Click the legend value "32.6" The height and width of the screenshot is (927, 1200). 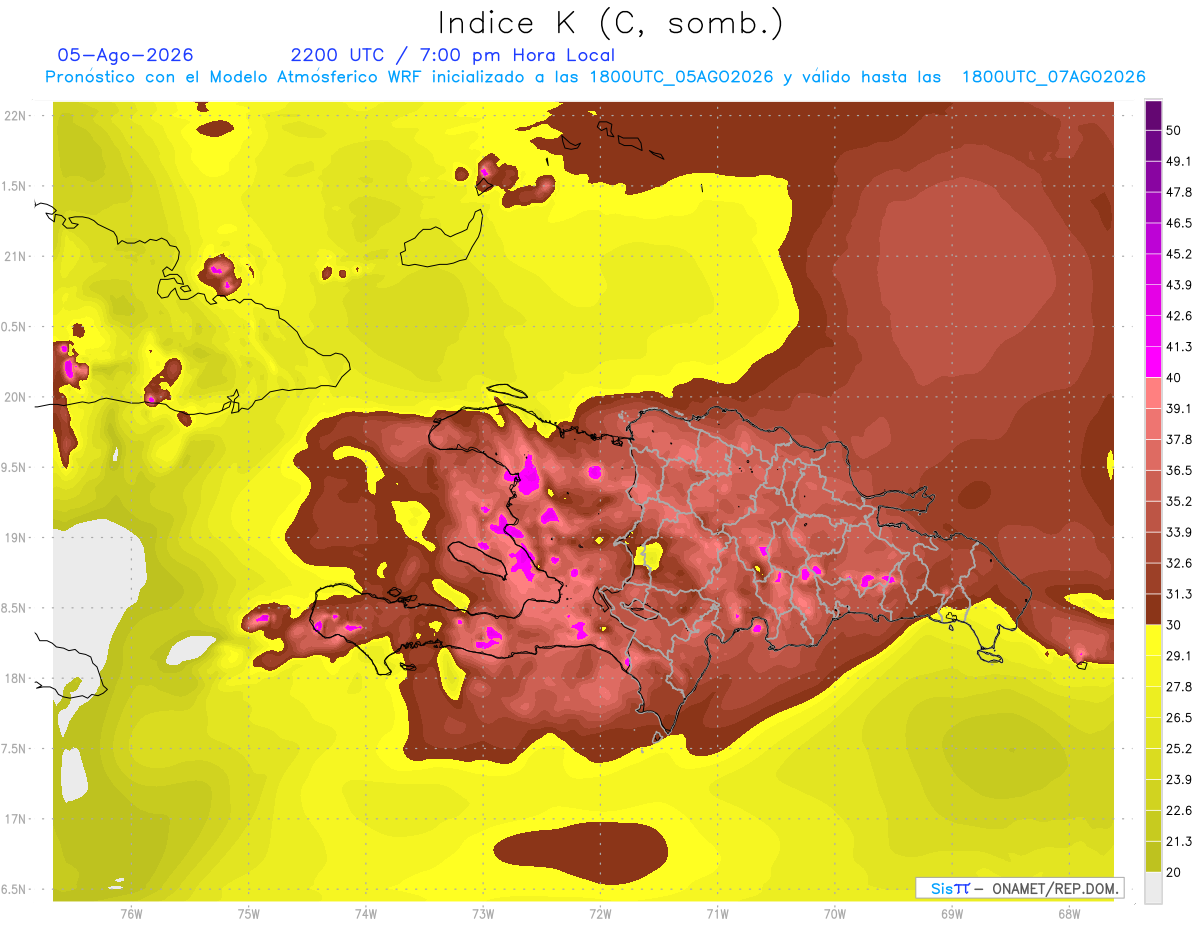pyautogui.click(x=1179, y=563)
